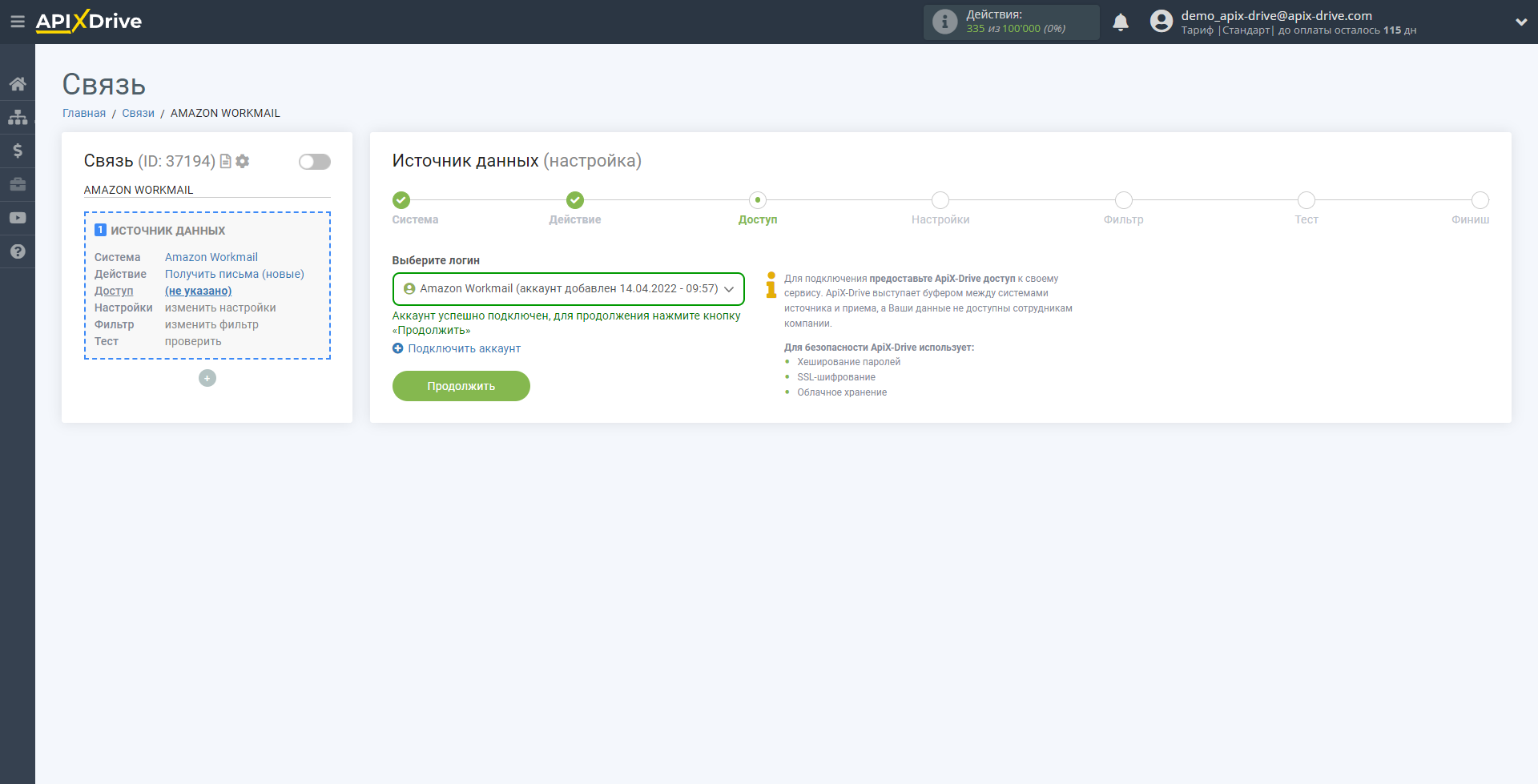Click the Система step circle

tap(401, 200)
